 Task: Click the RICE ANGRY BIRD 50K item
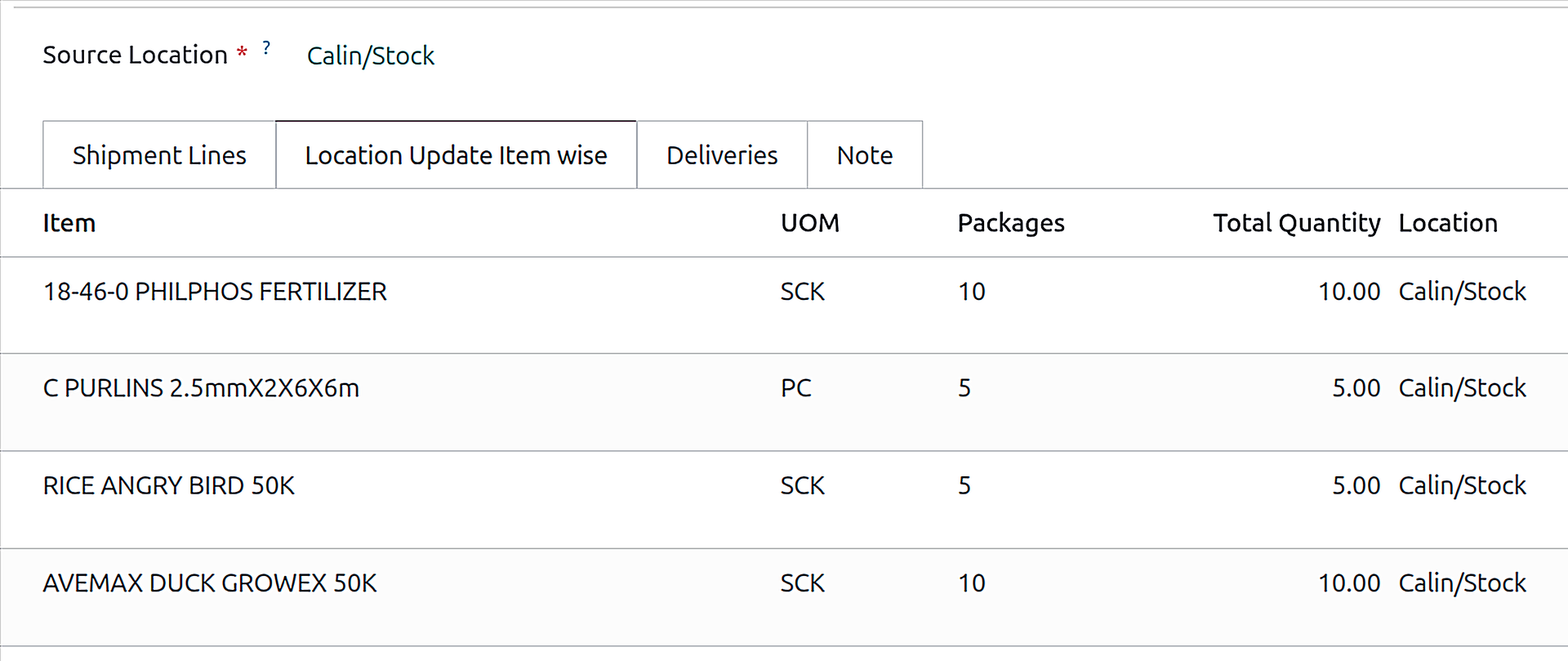click(x=168, y=485)
